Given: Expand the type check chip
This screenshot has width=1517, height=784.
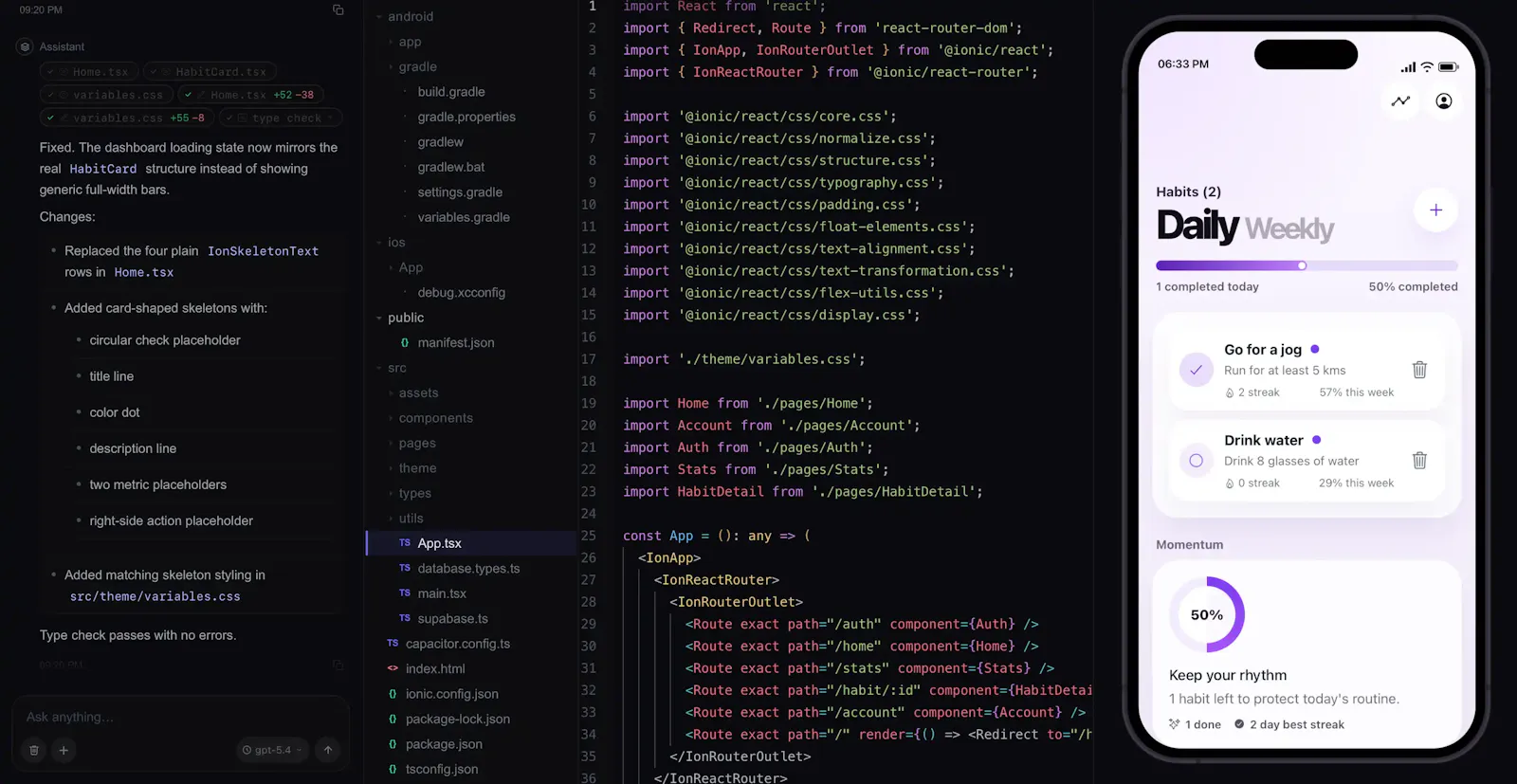Looking at the screenshot, I should pyautogui.click(x=281, y=118).
